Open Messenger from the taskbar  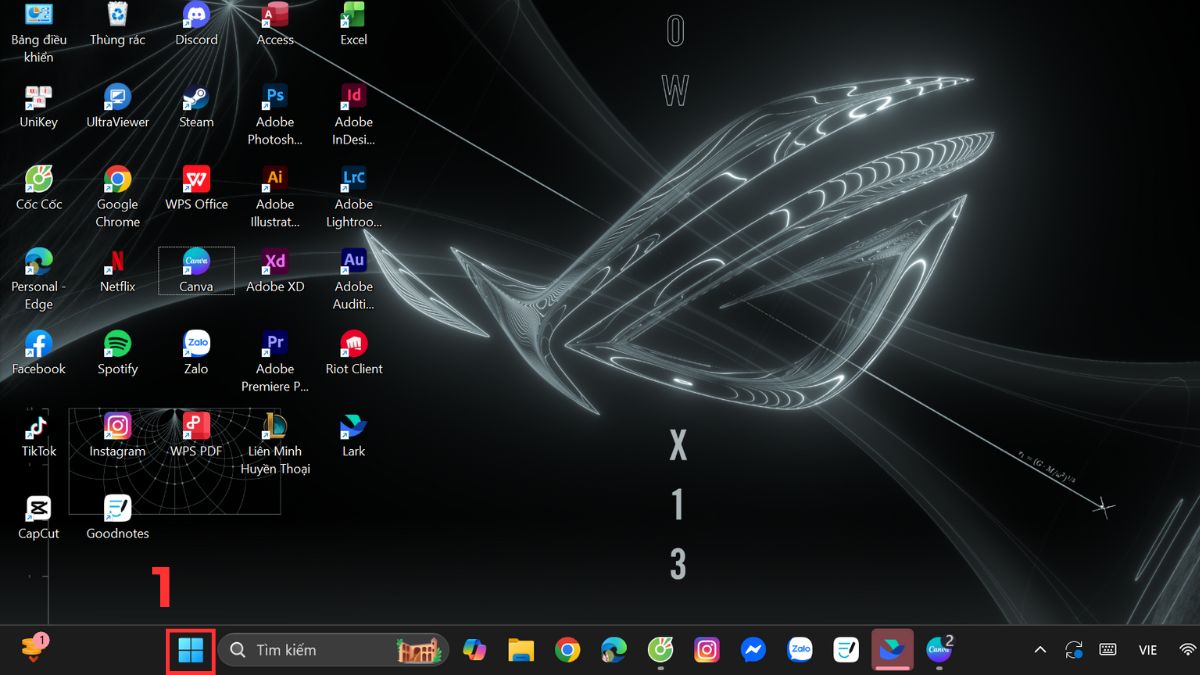(x=753, y=649)
